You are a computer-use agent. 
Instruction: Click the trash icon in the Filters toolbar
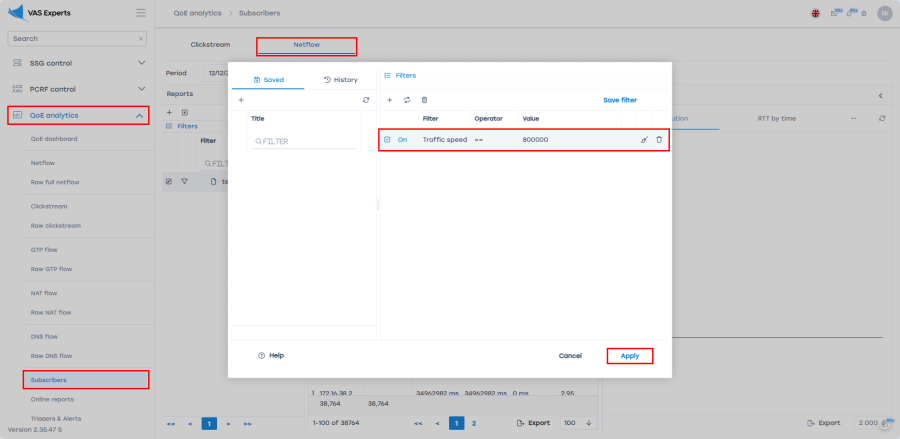coord(424,100)
